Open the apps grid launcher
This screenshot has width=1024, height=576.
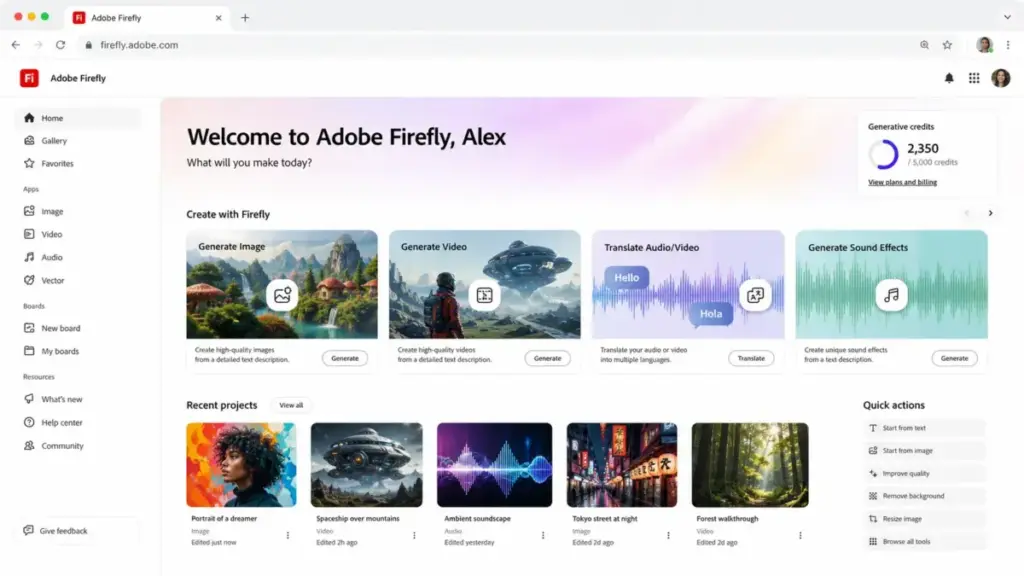tap(974, 78)
